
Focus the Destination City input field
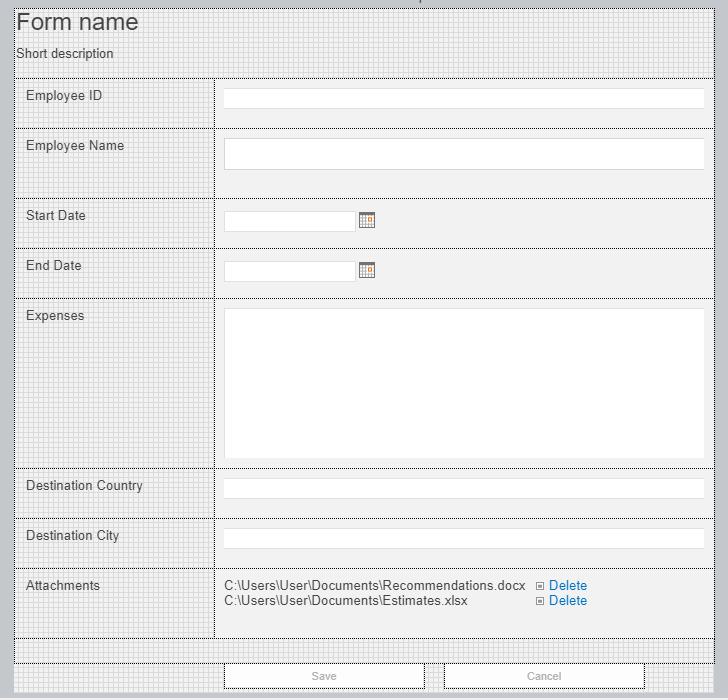pos(464,538)
